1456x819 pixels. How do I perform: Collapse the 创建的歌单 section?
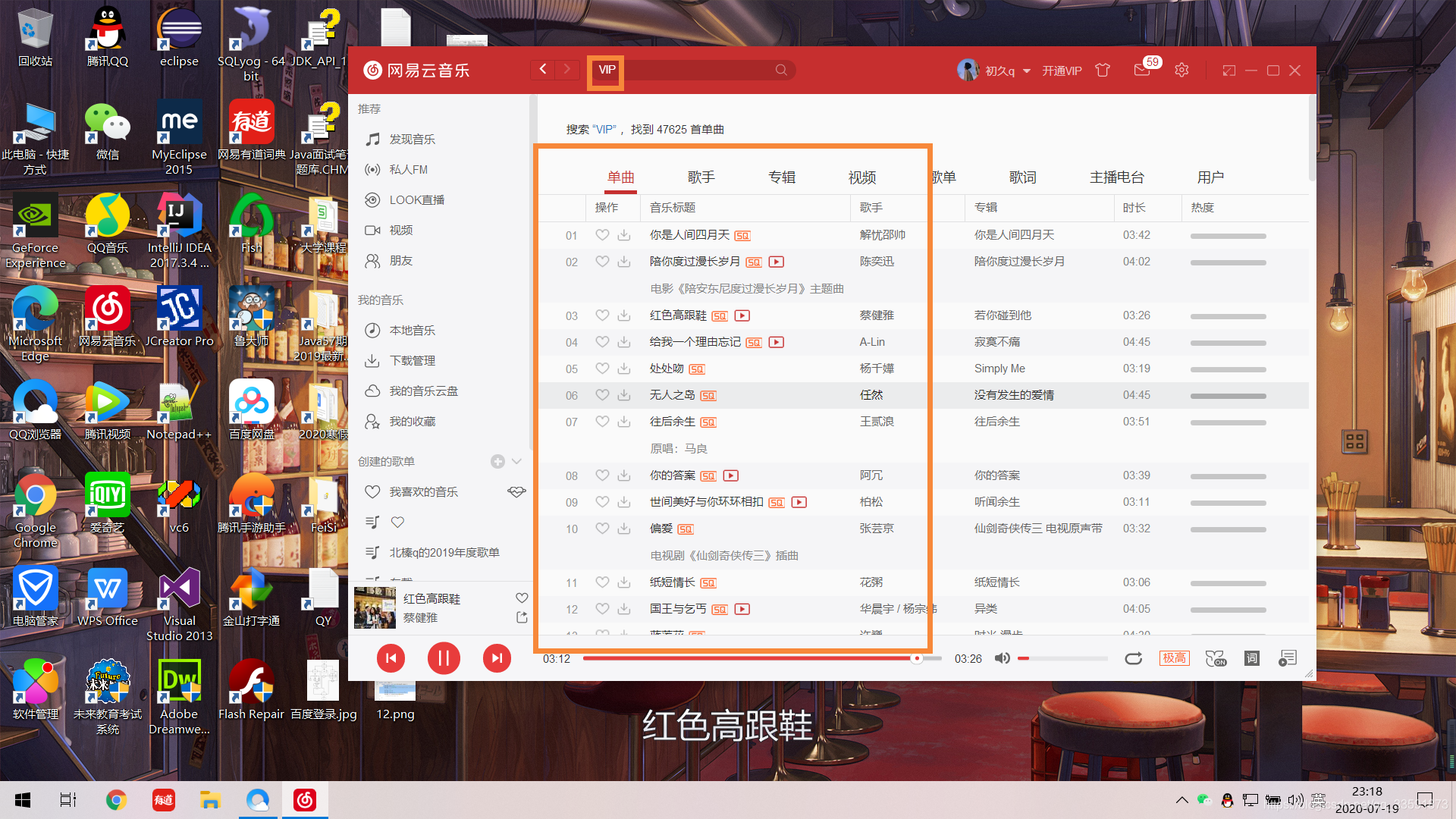517,462
